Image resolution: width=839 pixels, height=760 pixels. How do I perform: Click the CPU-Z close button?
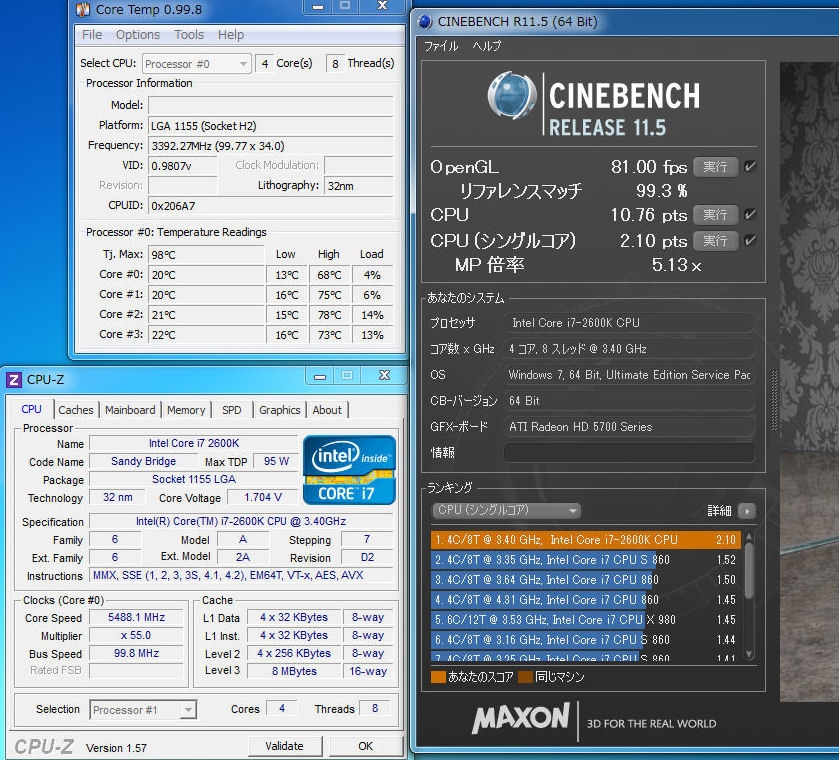tap(384, 375)
